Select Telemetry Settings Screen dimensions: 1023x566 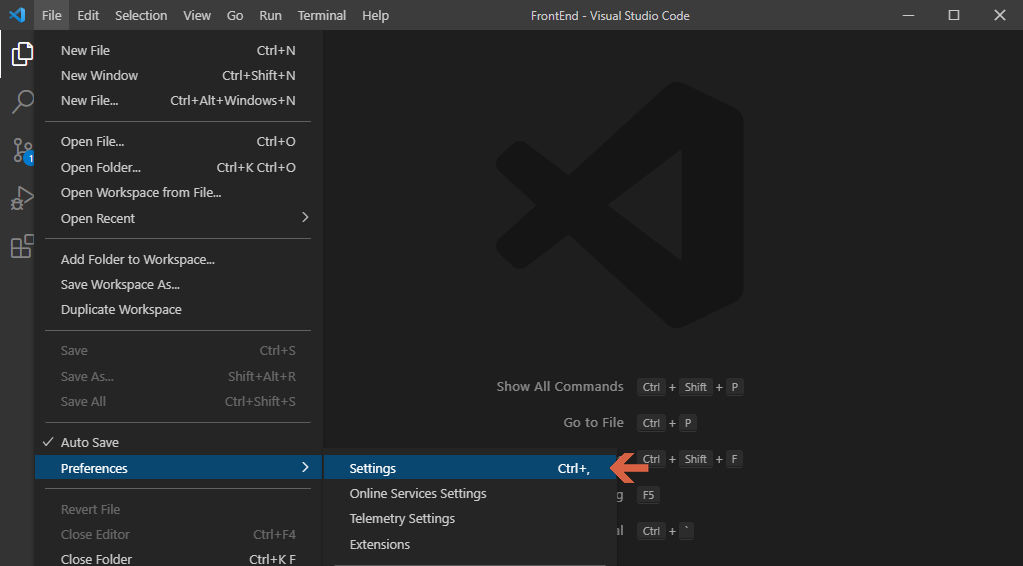tap(470, 518)
